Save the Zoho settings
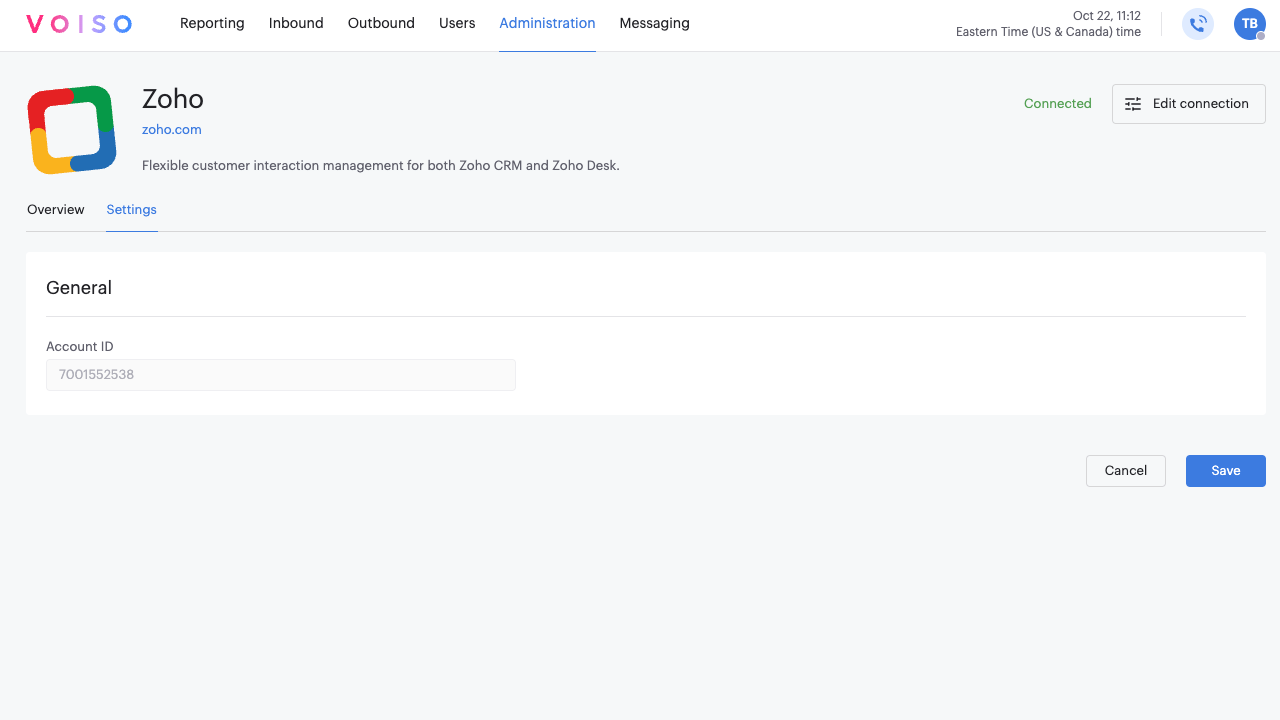This screenshot has width=1280, height=720. pyautogui.click(x=1226, y=471)
